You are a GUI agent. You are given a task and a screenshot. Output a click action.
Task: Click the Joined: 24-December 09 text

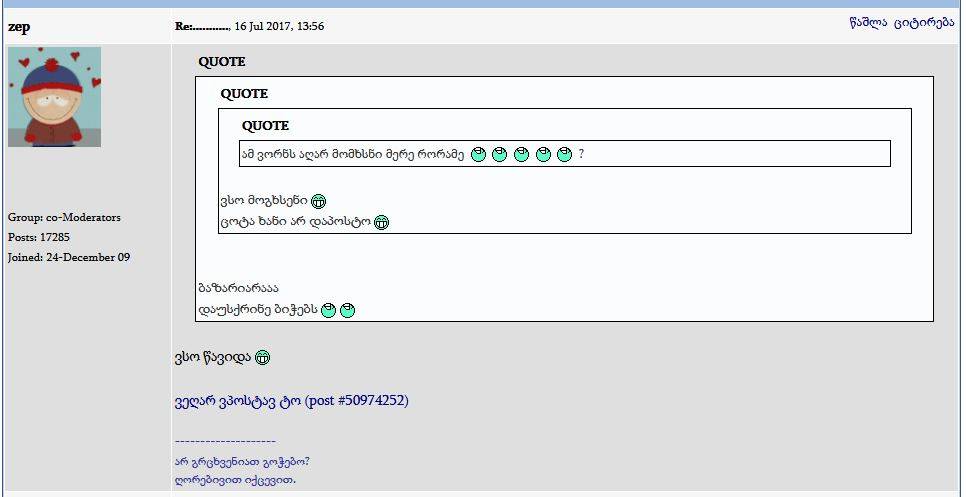pos(69,257)
